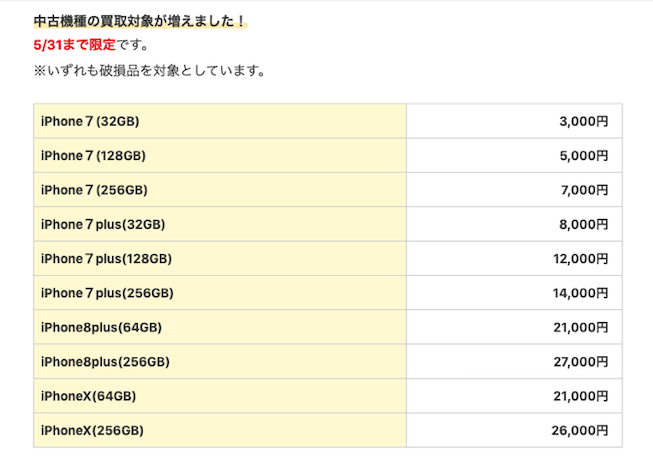
Task: Select the iPhoneX(256GB) row label
Action: 92,430
